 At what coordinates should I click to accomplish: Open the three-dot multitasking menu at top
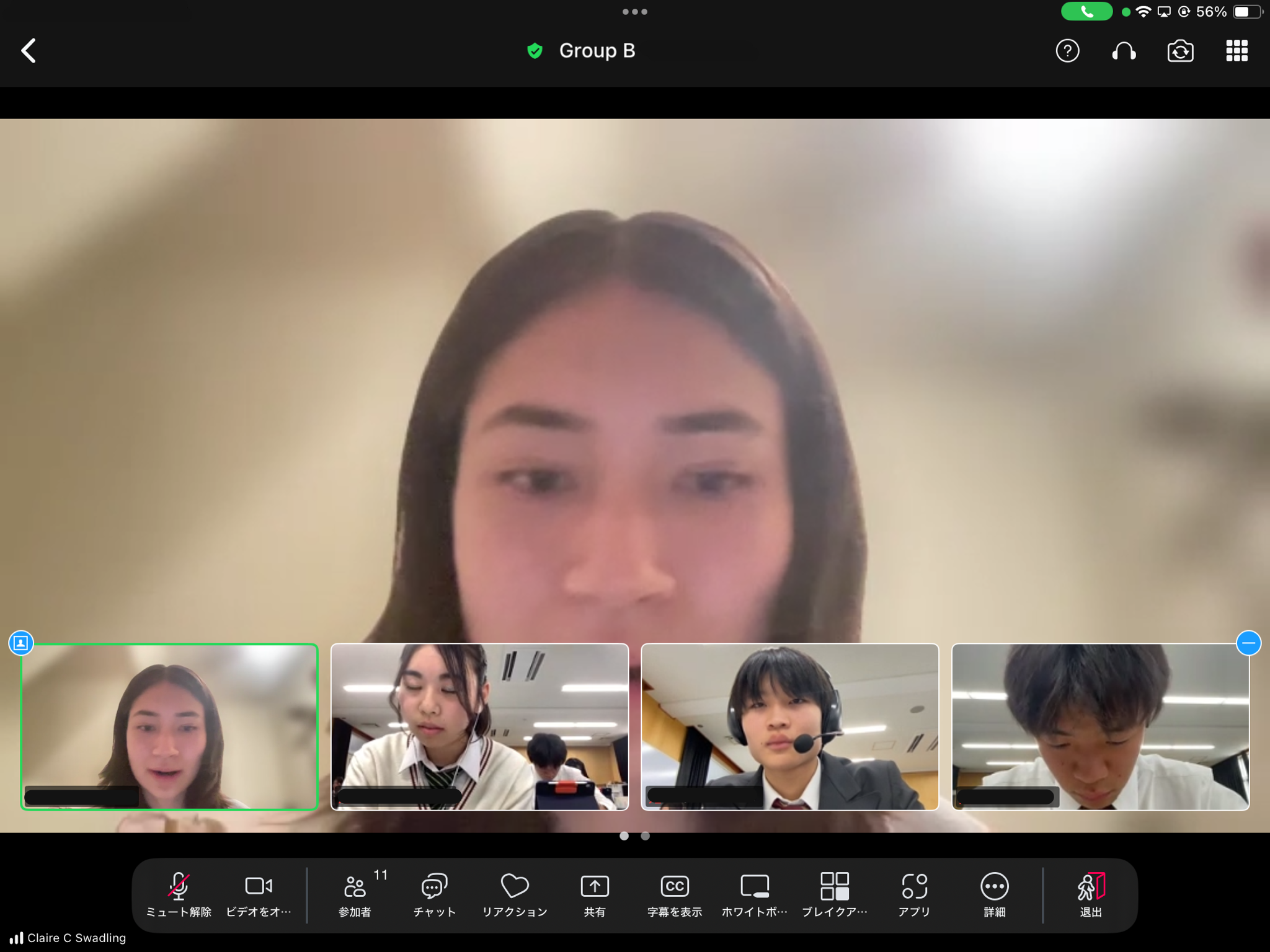click(x=634, y=12)
